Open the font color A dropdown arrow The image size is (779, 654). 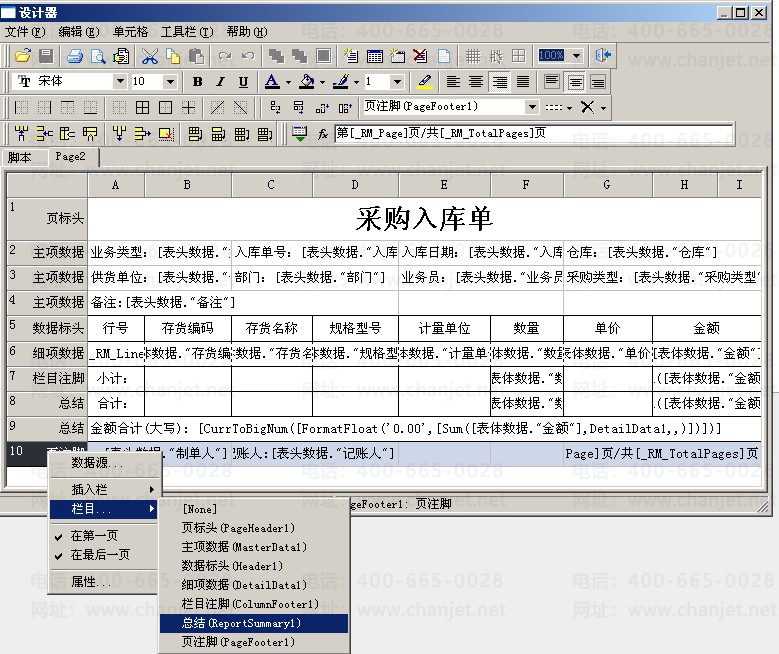click(x=288, y=82)
